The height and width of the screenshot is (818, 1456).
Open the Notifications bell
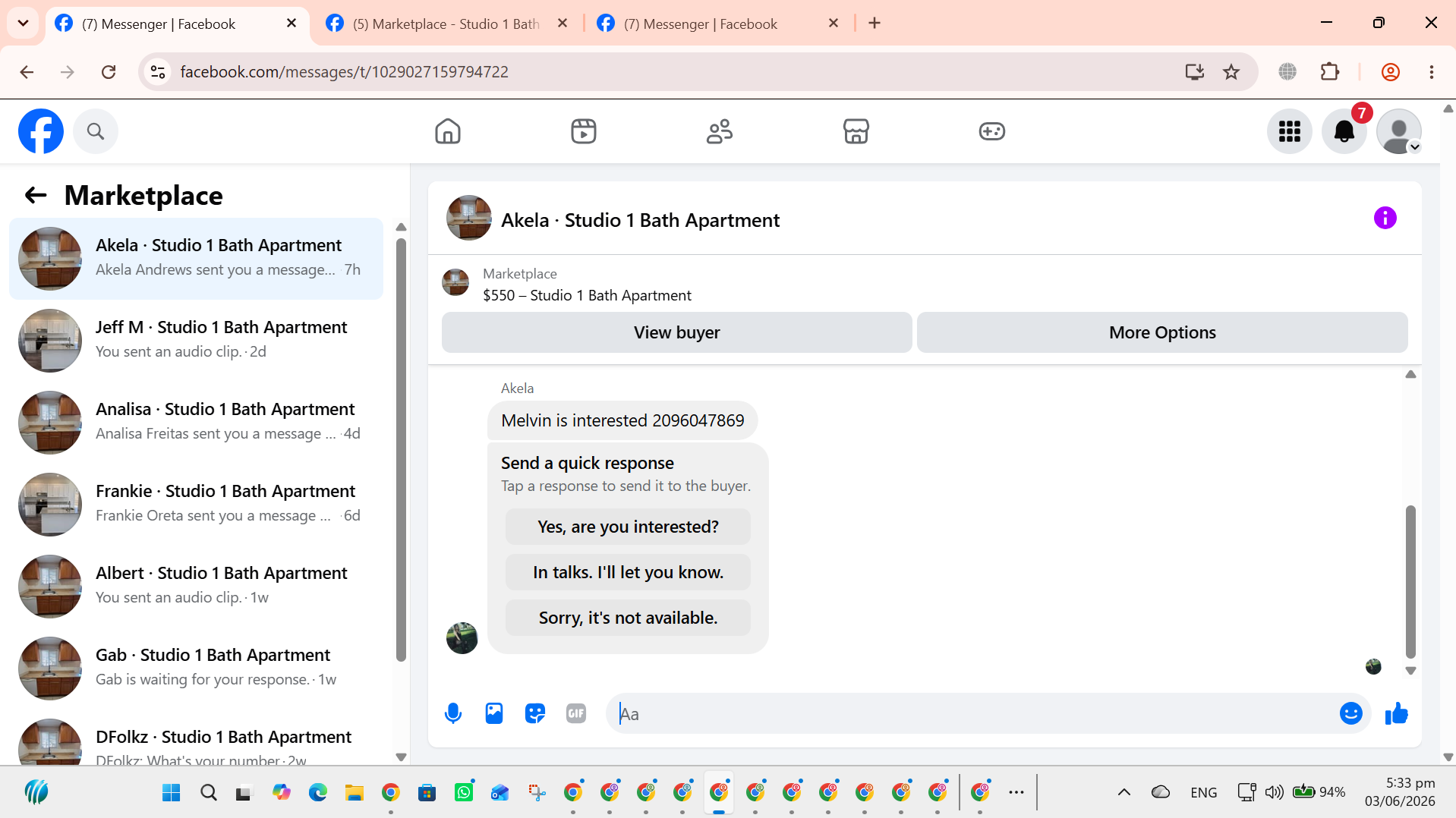pos(1344,131)
